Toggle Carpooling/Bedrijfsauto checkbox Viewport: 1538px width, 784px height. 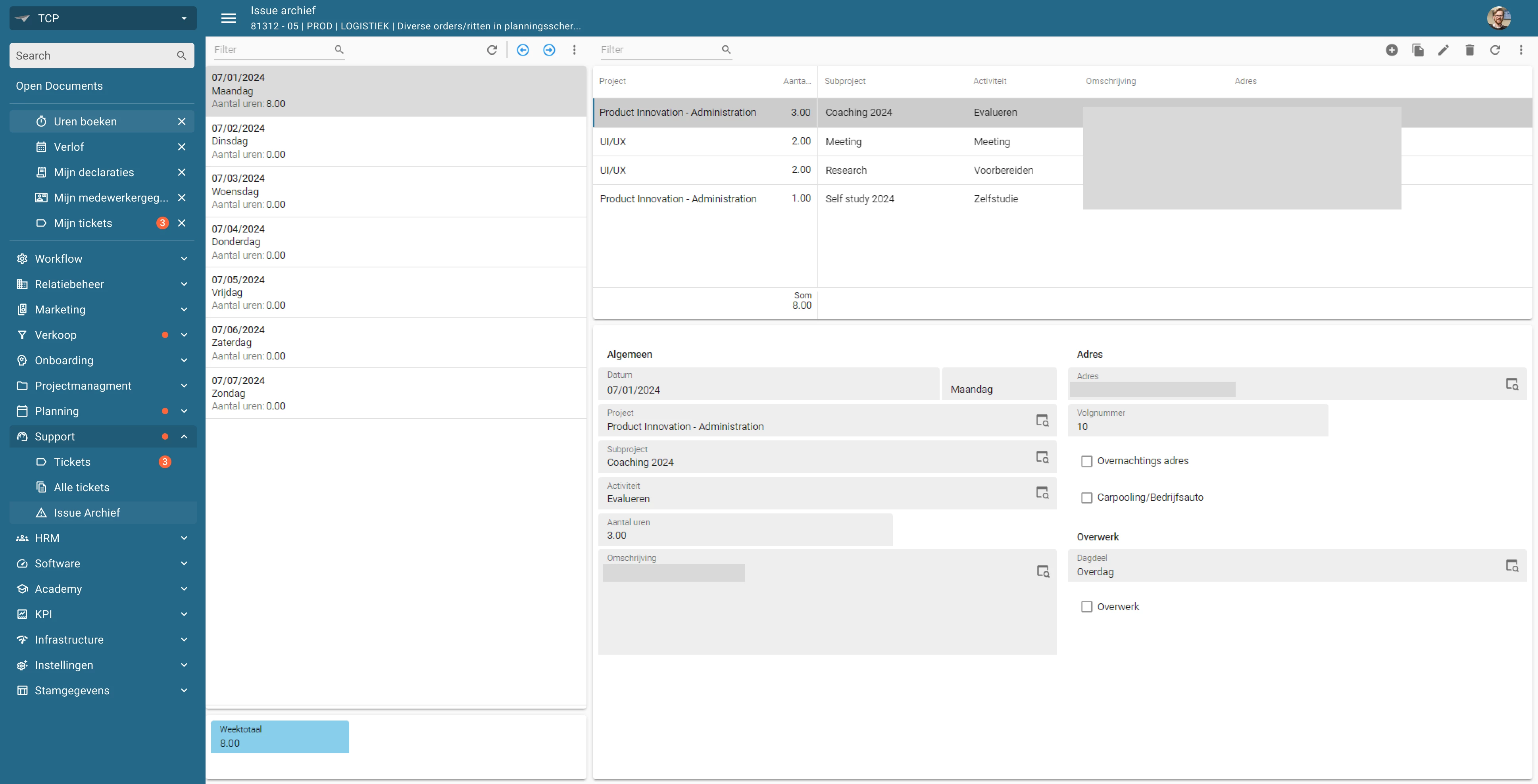[x=1086, y=498]
